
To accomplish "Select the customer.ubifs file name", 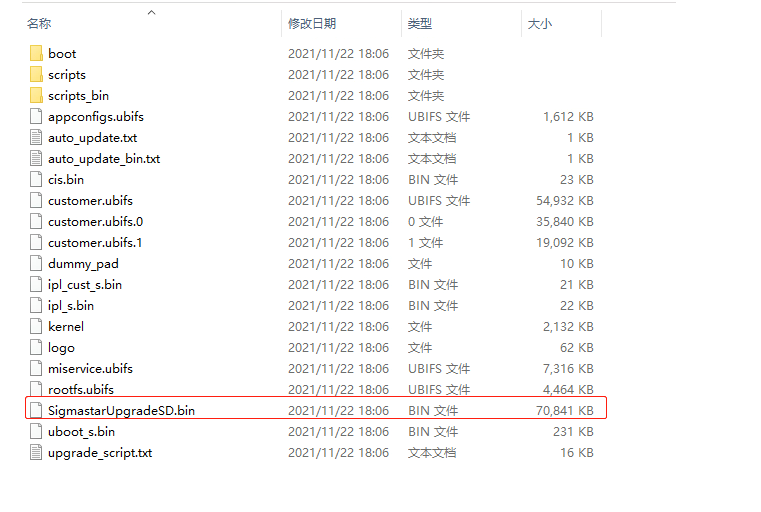I will coord(90,200).
